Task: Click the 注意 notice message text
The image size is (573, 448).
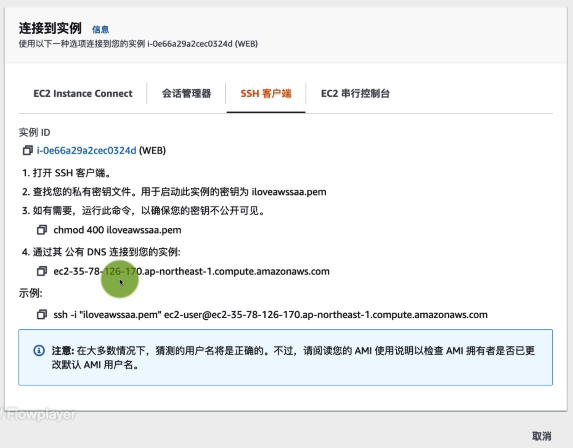Action: 293,357
